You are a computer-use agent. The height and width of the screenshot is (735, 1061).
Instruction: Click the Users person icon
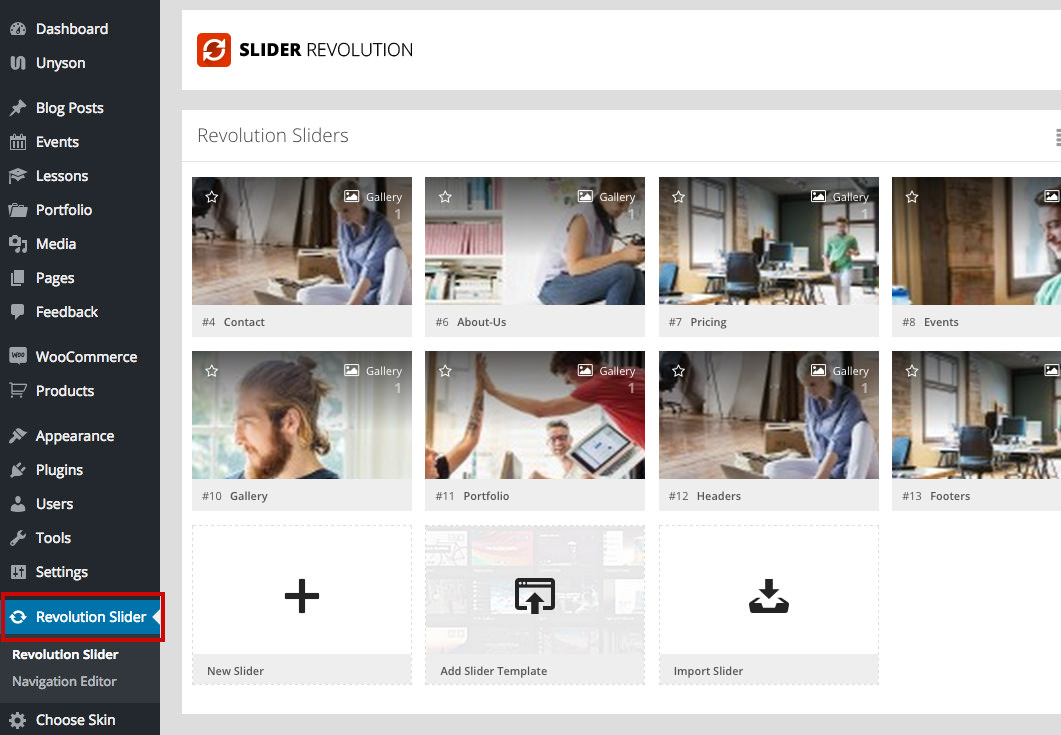[x=18, y=504]
